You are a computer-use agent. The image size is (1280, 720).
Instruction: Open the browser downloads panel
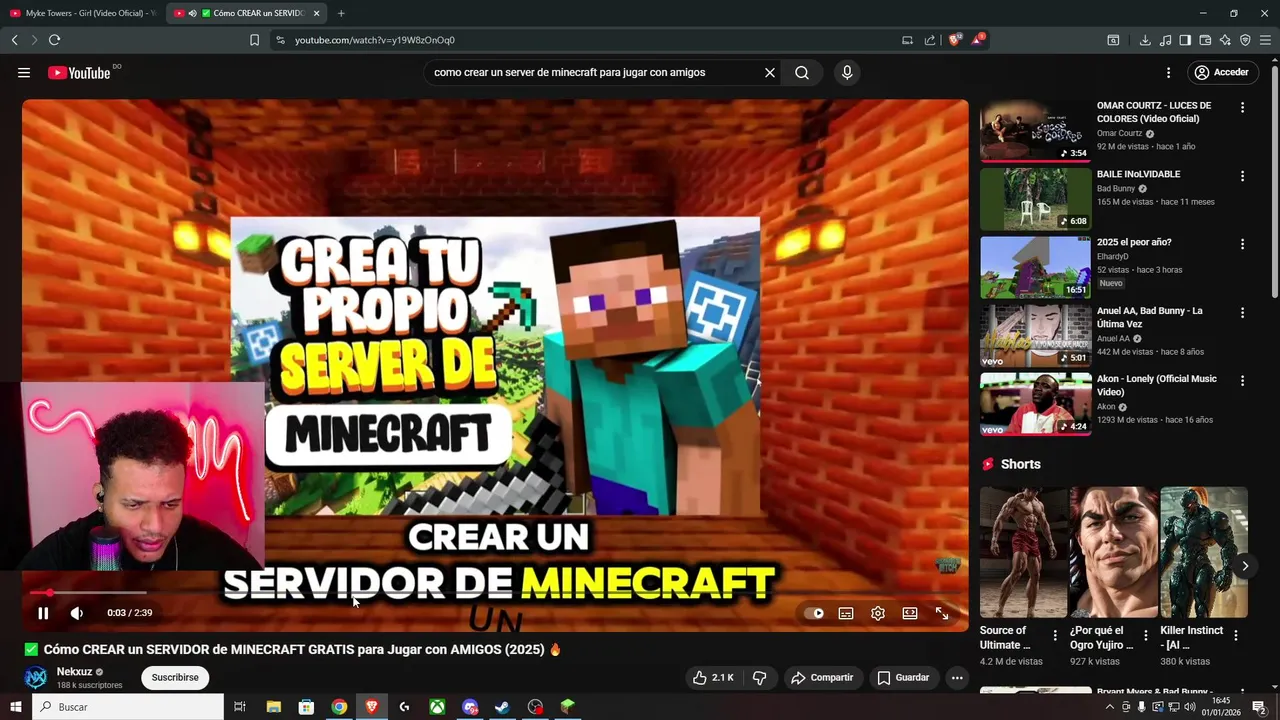point(1145,40)
